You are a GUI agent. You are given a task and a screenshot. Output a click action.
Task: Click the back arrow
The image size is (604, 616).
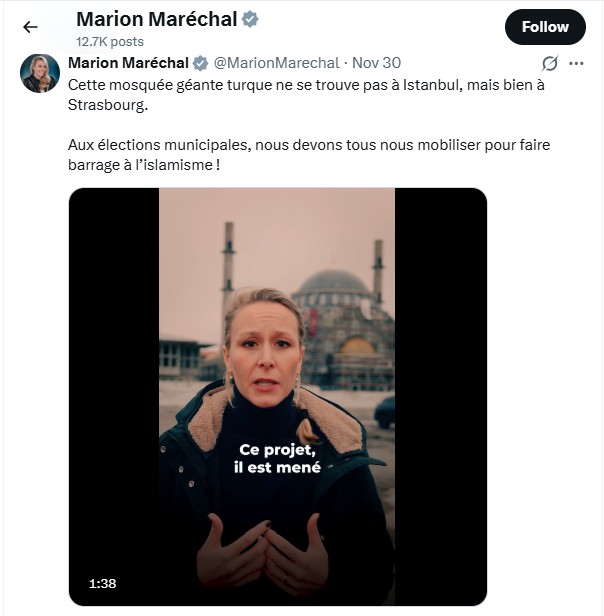[x=30, y=27]
